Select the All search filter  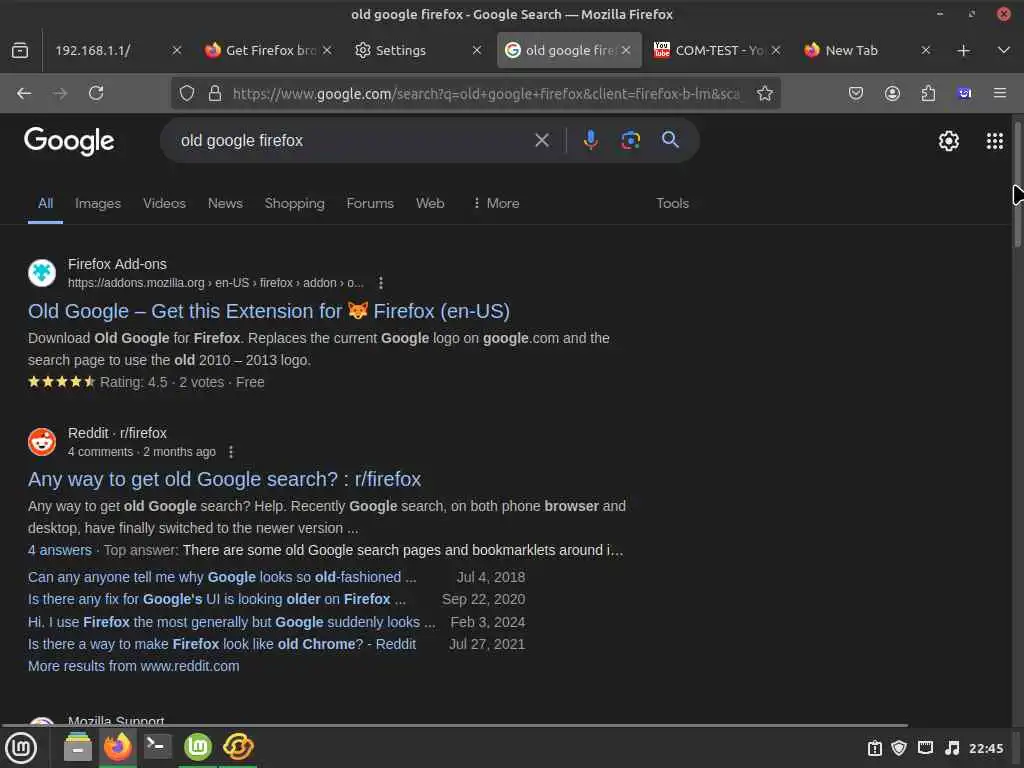tap(45, 203)
